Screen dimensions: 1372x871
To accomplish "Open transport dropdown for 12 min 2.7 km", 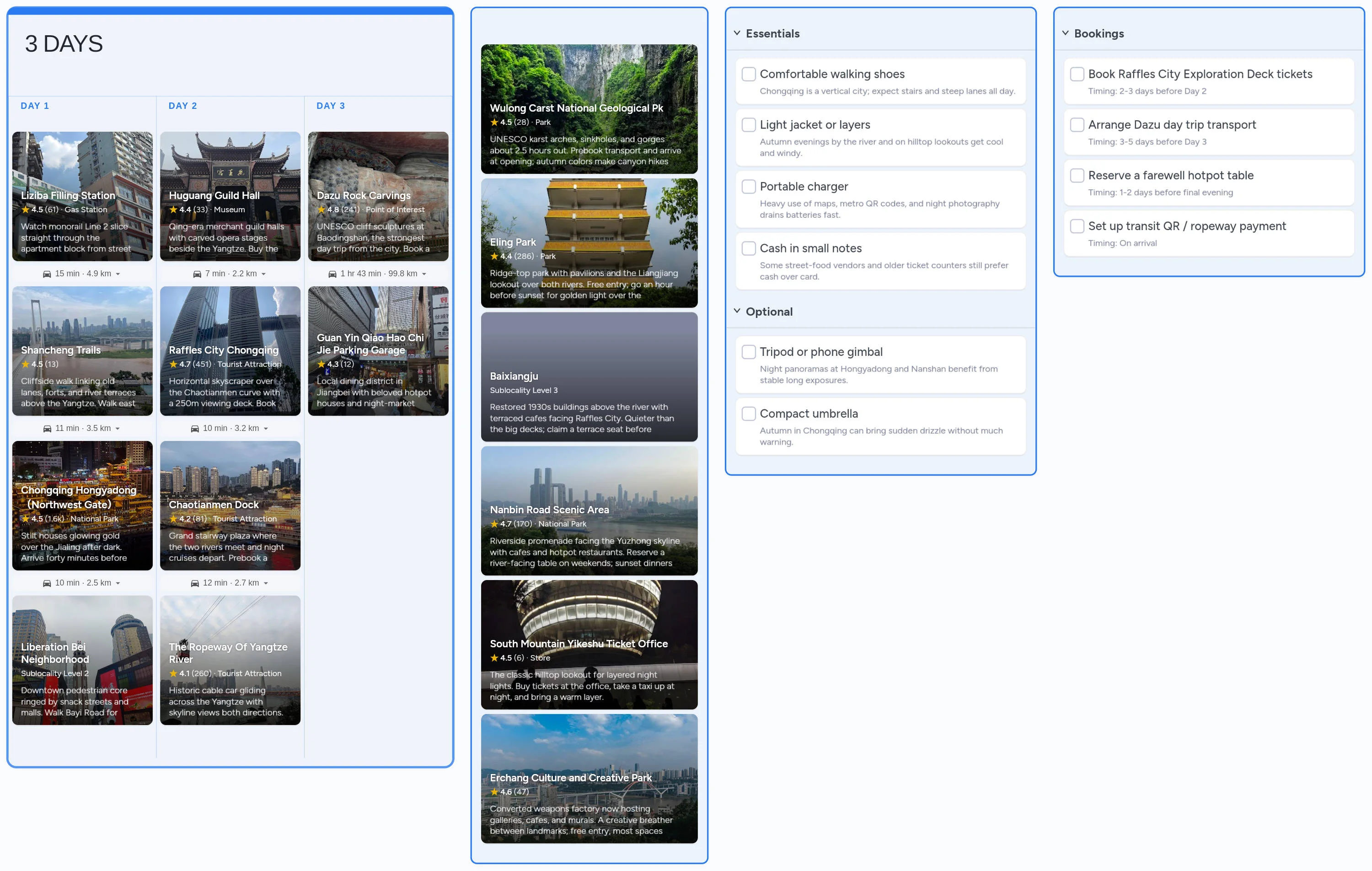I will [x=266, y=583].
